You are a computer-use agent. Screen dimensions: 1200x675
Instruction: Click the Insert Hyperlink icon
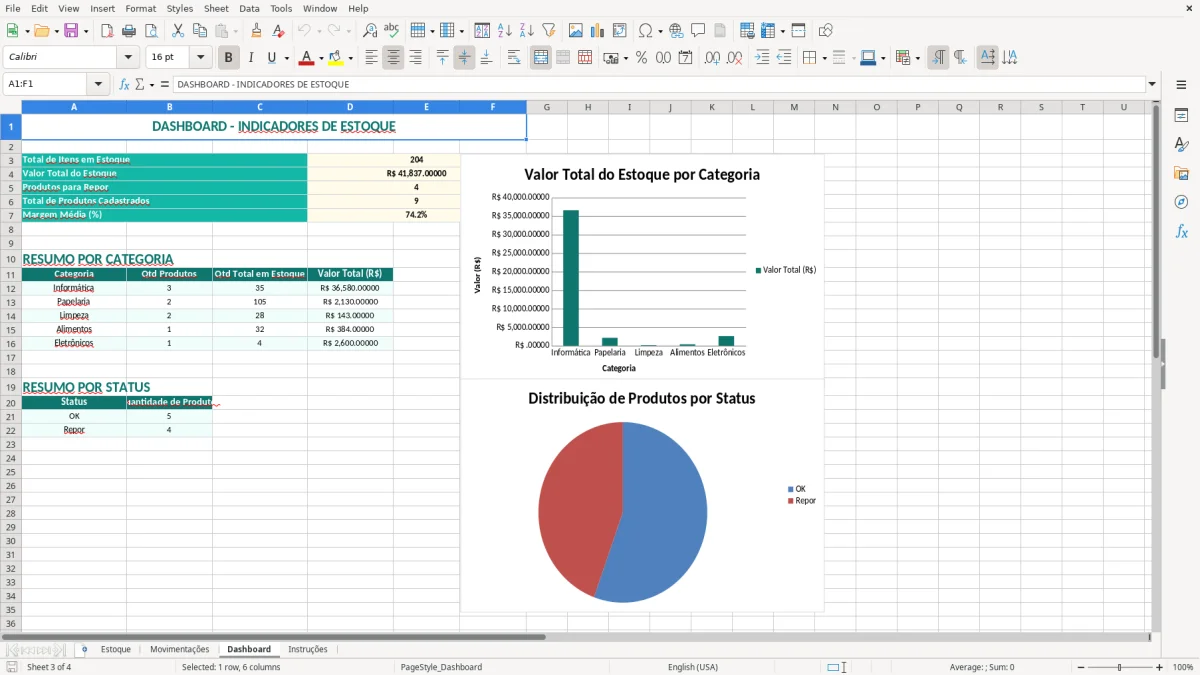(676, 31)
